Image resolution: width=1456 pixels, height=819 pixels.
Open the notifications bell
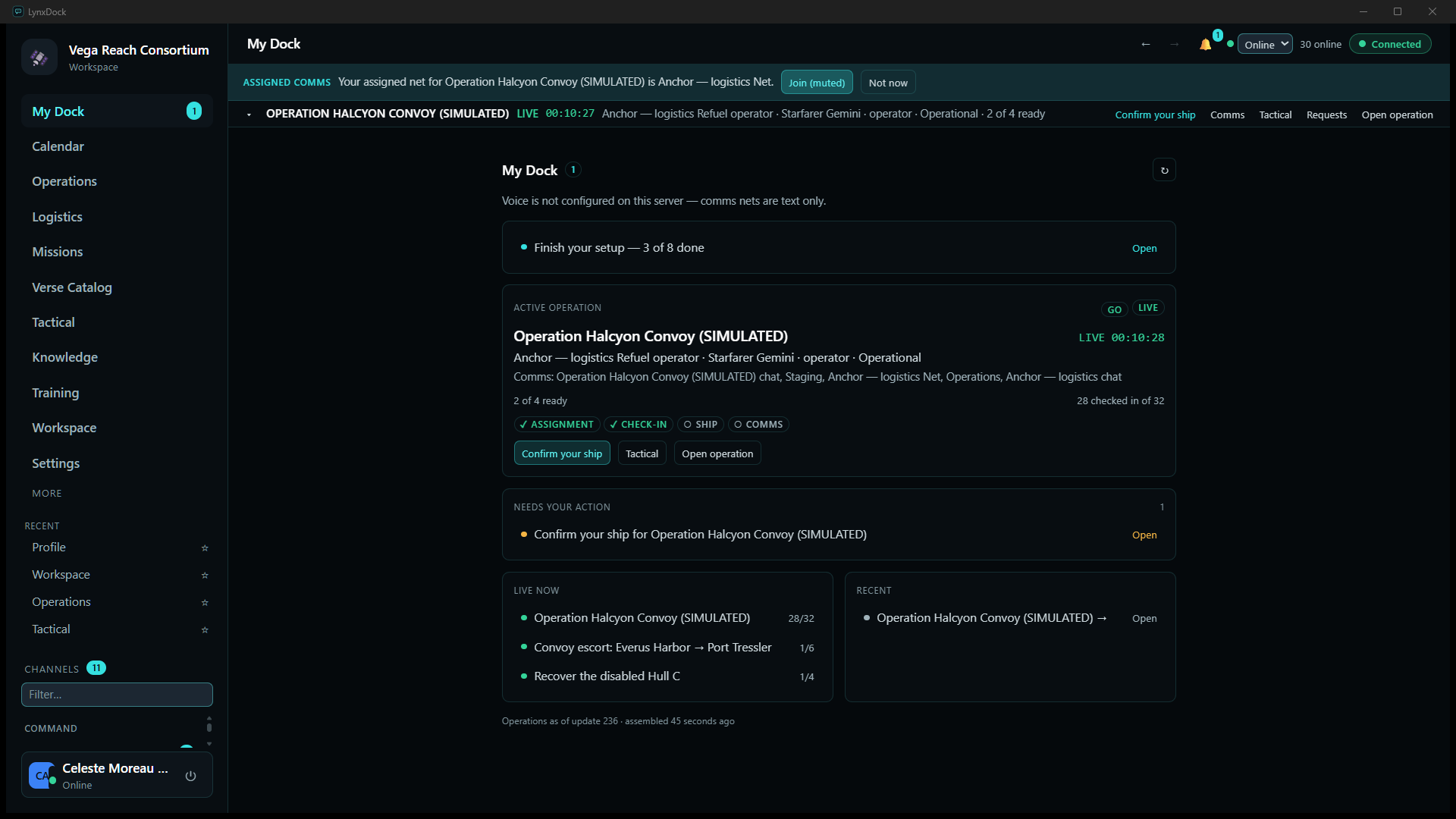click(1205, 44)
